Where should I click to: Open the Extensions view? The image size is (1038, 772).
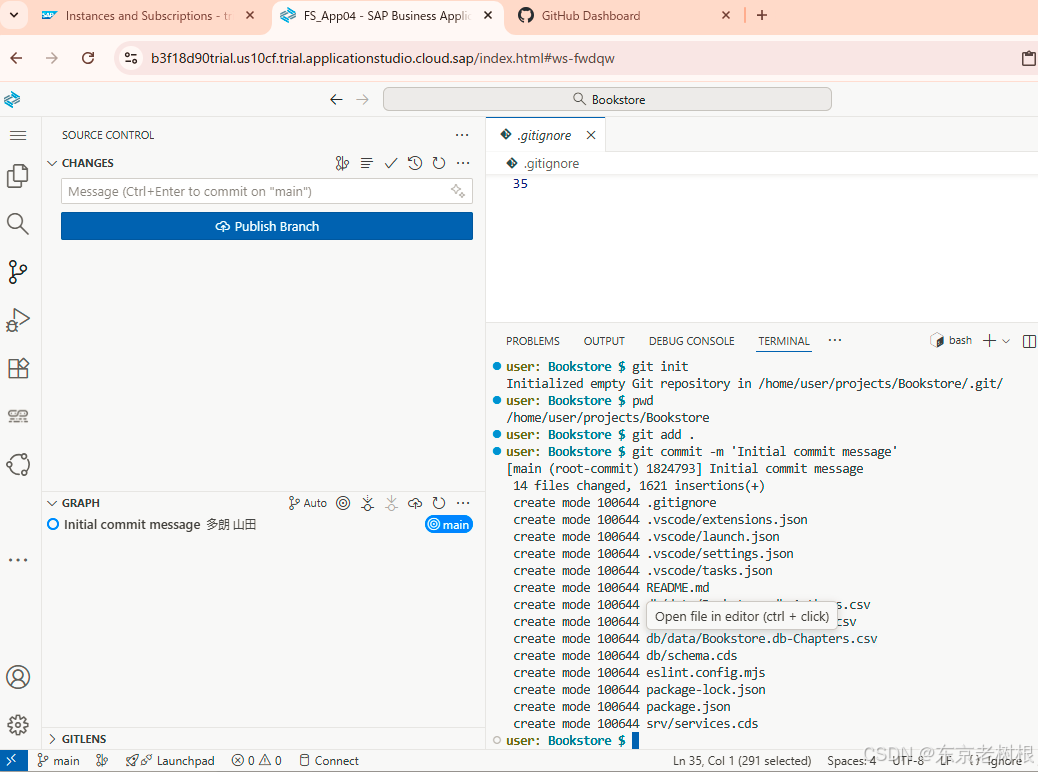pos(18,368)
